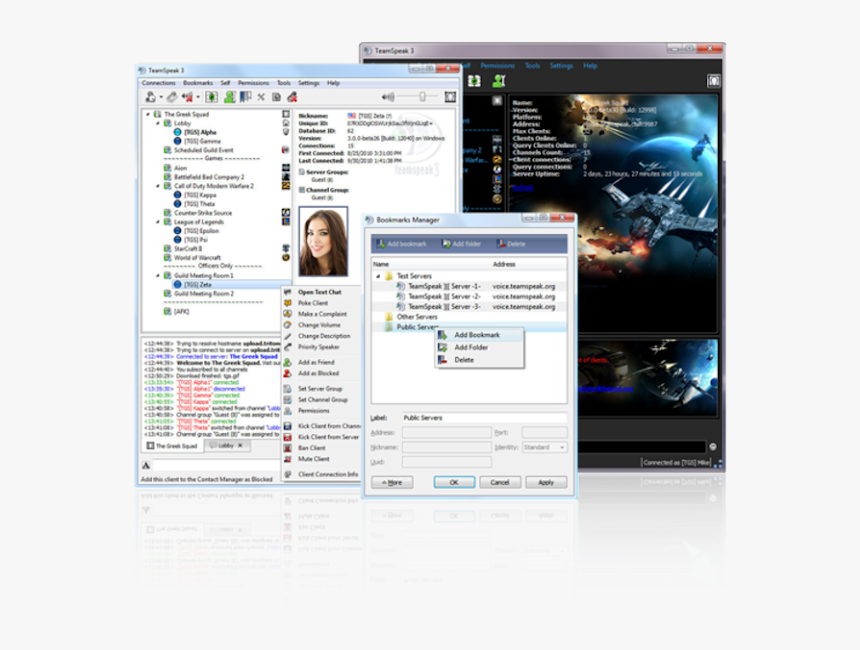
Task: Choose Add Folder in bookmarks context menu
Action: 471,348
